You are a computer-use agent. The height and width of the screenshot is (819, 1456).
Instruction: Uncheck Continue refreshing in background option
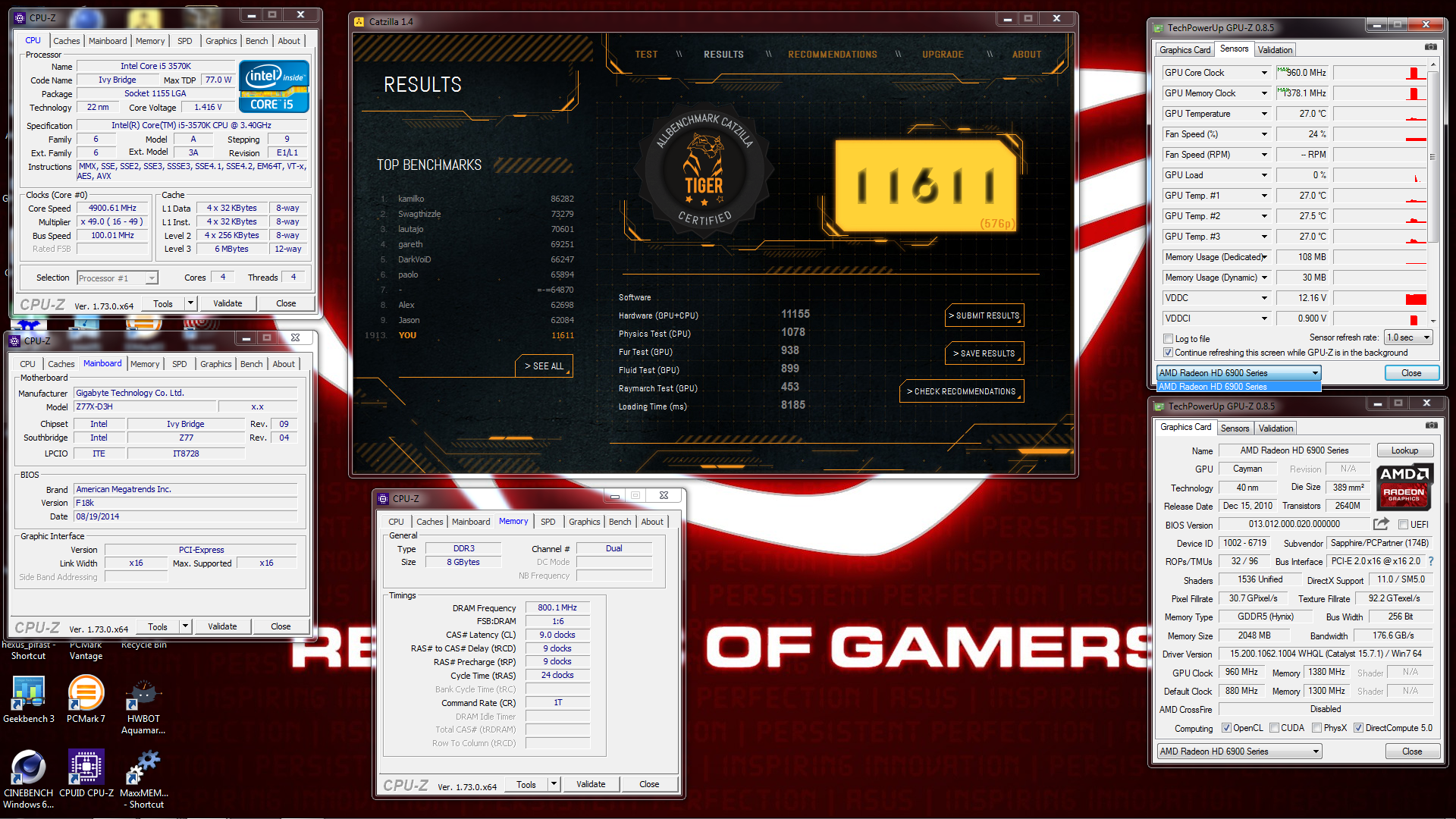(x=1169, y=353)
